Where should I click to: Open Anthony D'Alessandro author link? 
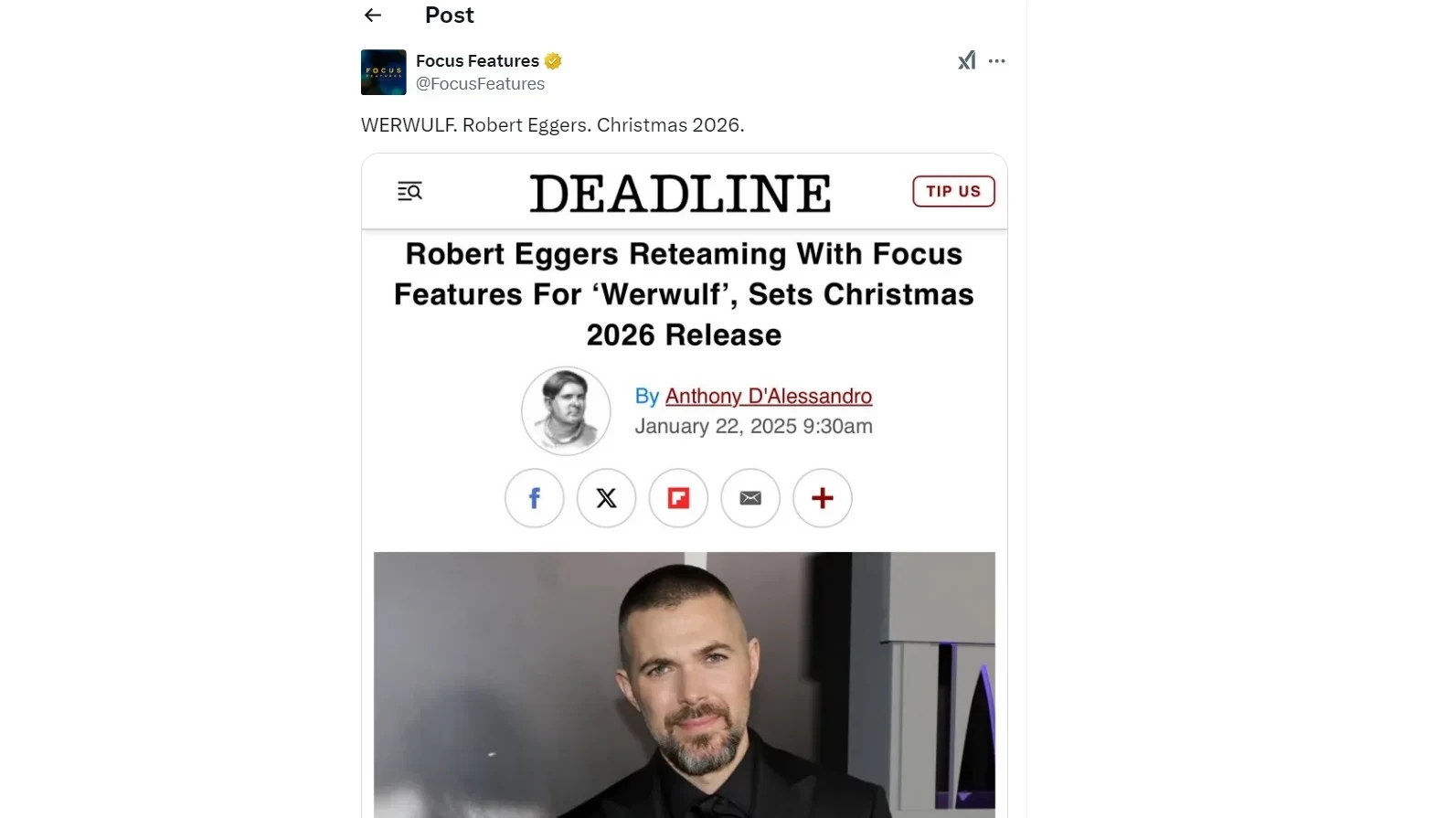[x=769, y=396]
